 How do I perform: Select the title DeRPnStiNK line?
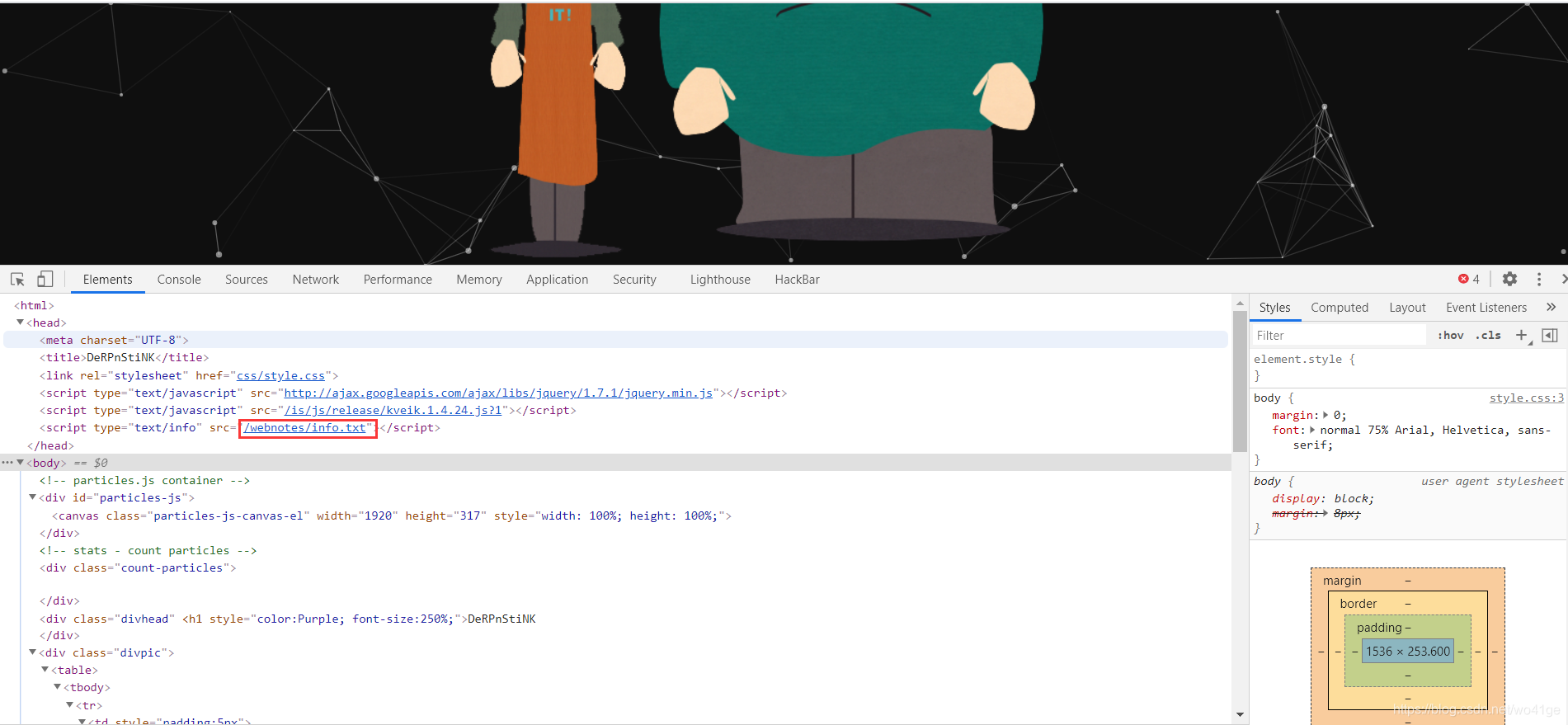pyautogui.click(x=125, y=357)
